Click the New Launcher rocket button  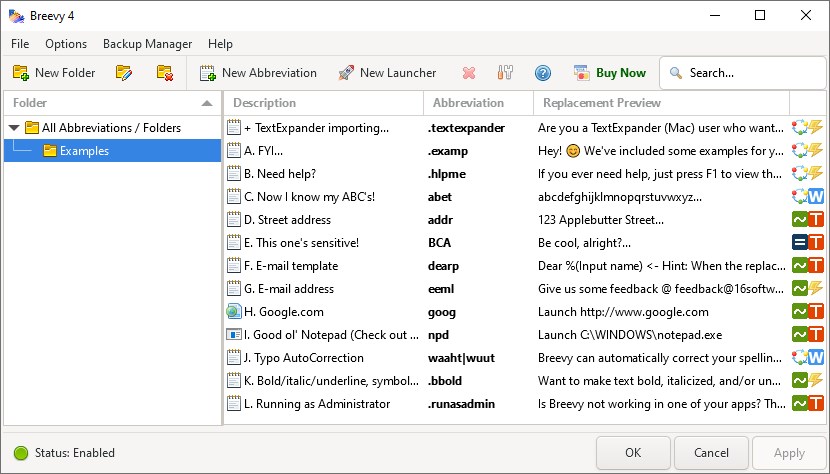387,73
